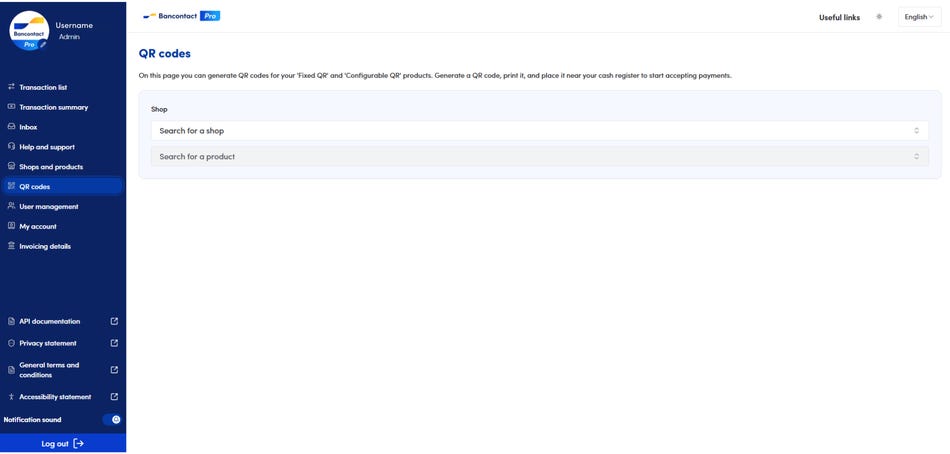Open API documentation external link icon
950x454 pixels.
tap(115, 321)
